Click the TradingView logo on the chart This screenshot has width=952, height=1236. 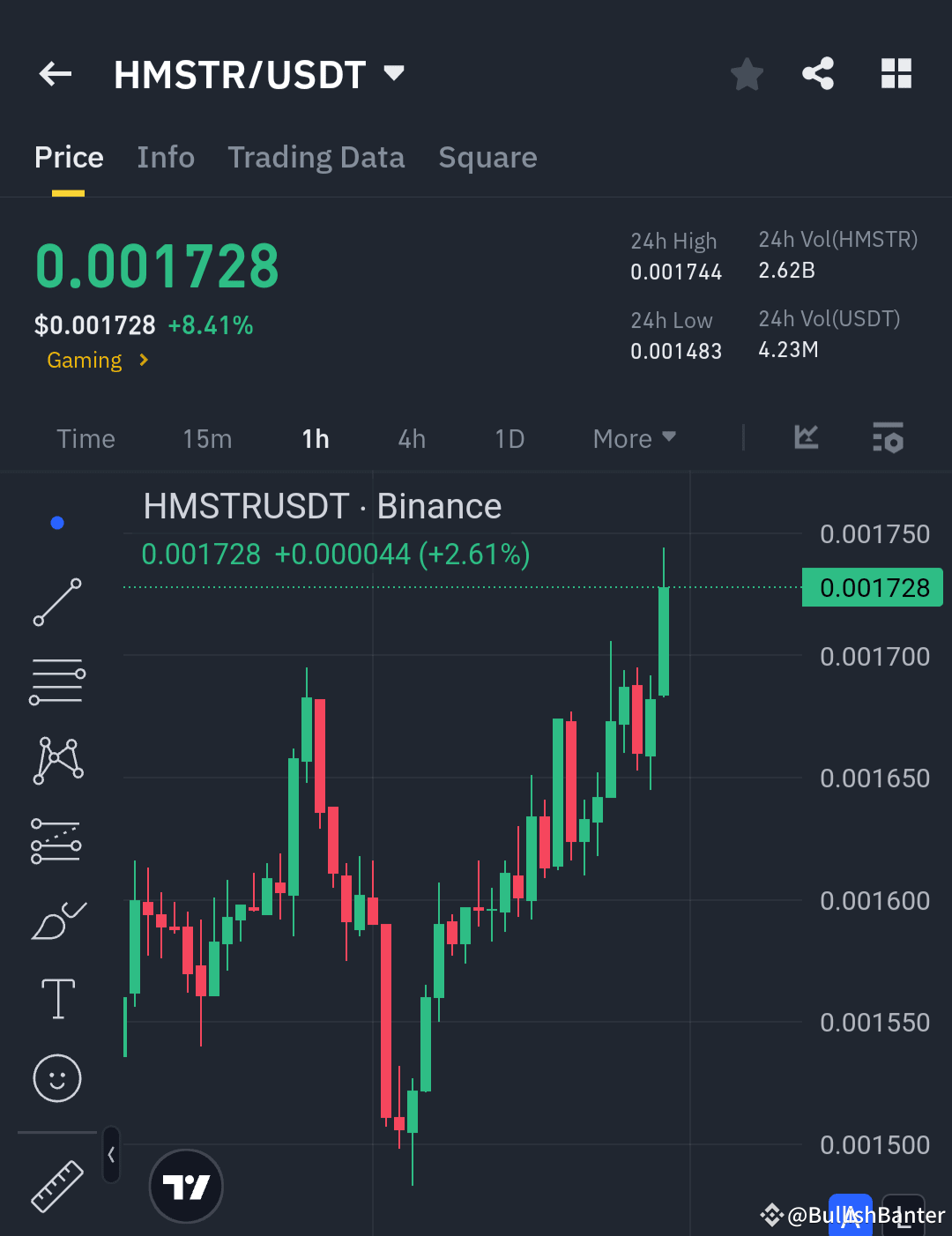(185, 1186)
